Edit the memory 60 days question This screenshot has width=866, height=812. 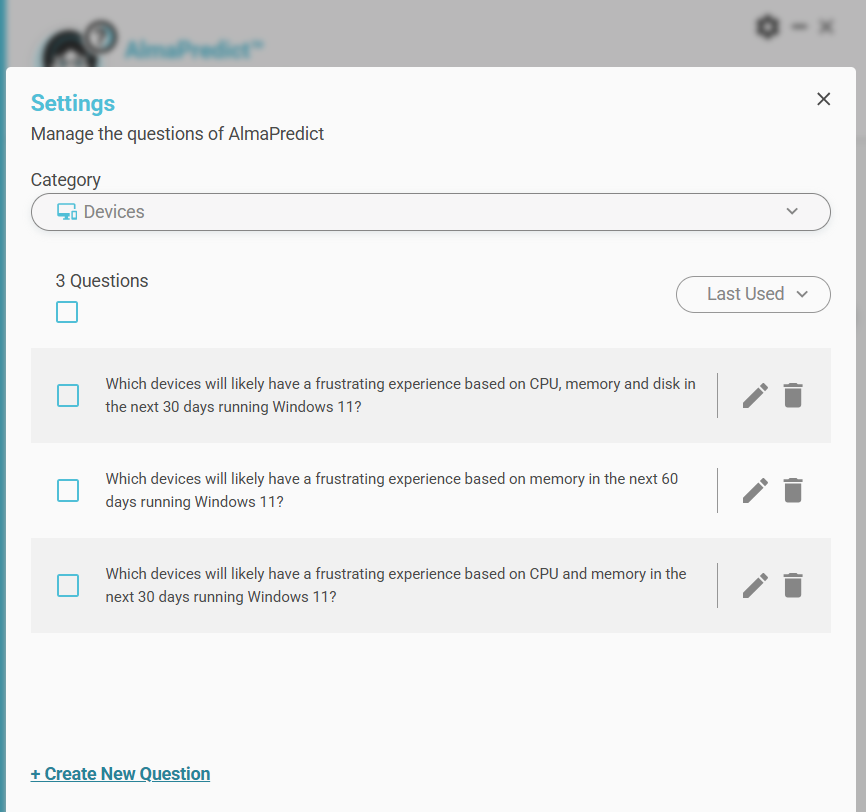(x=755, y=491)
